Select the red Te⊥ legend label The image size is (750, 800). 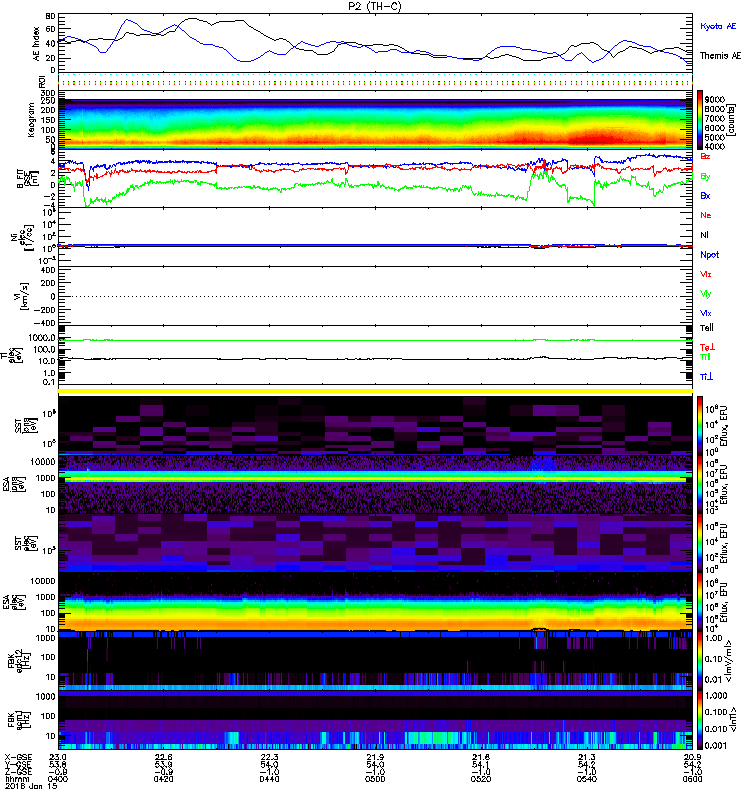(x=707, y=347)
